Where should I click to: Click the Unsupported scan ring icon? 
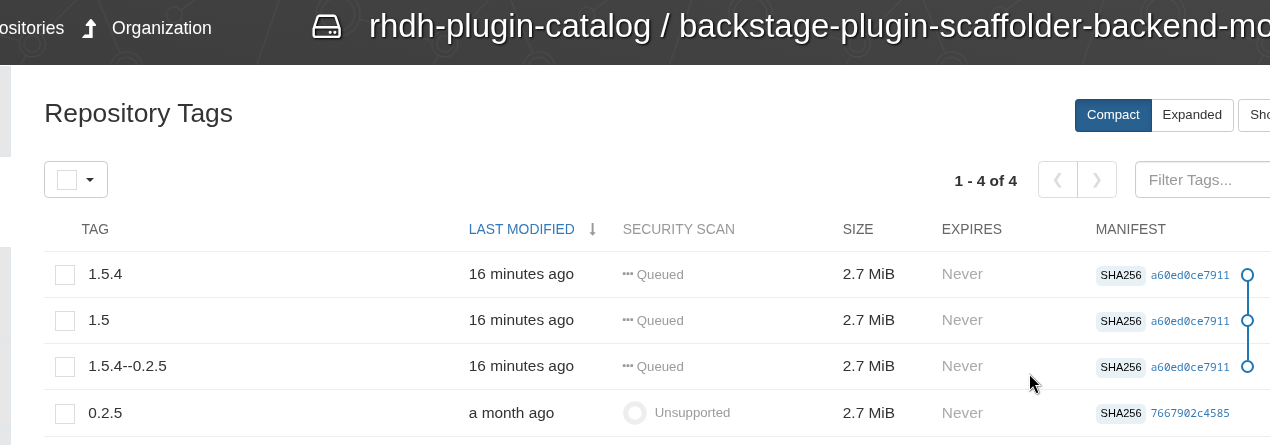click(x=635, y=412)
